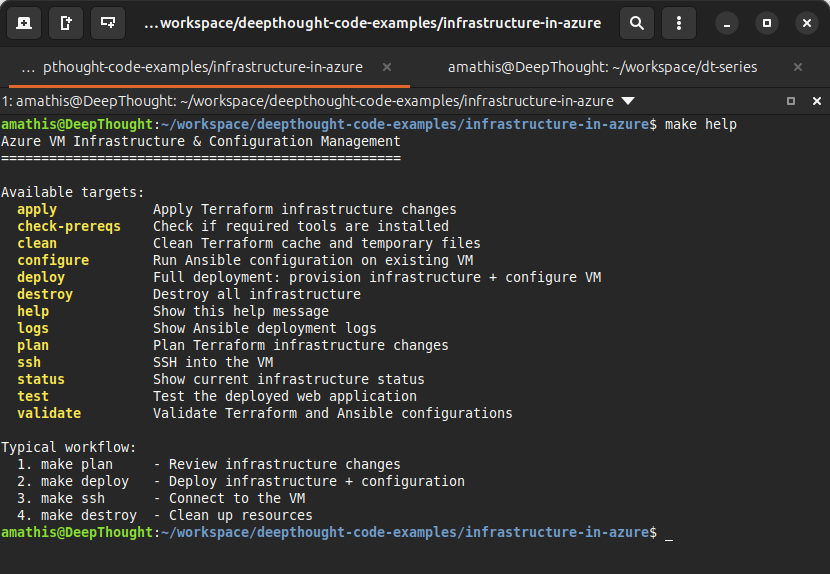Screen dimensions: 830x574
Task: Close the terminal pane with X
Action: (x=817, y=101)
